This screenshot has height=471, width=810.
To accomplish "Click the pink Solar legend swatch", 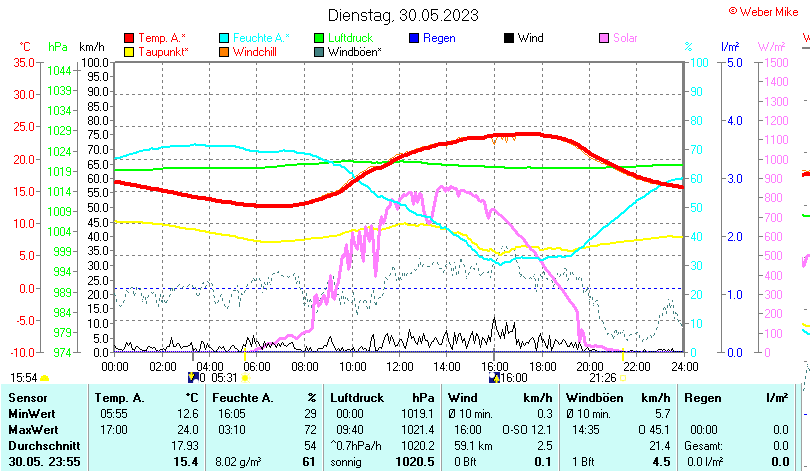I will pyautogui.click(x=604, y=38).
